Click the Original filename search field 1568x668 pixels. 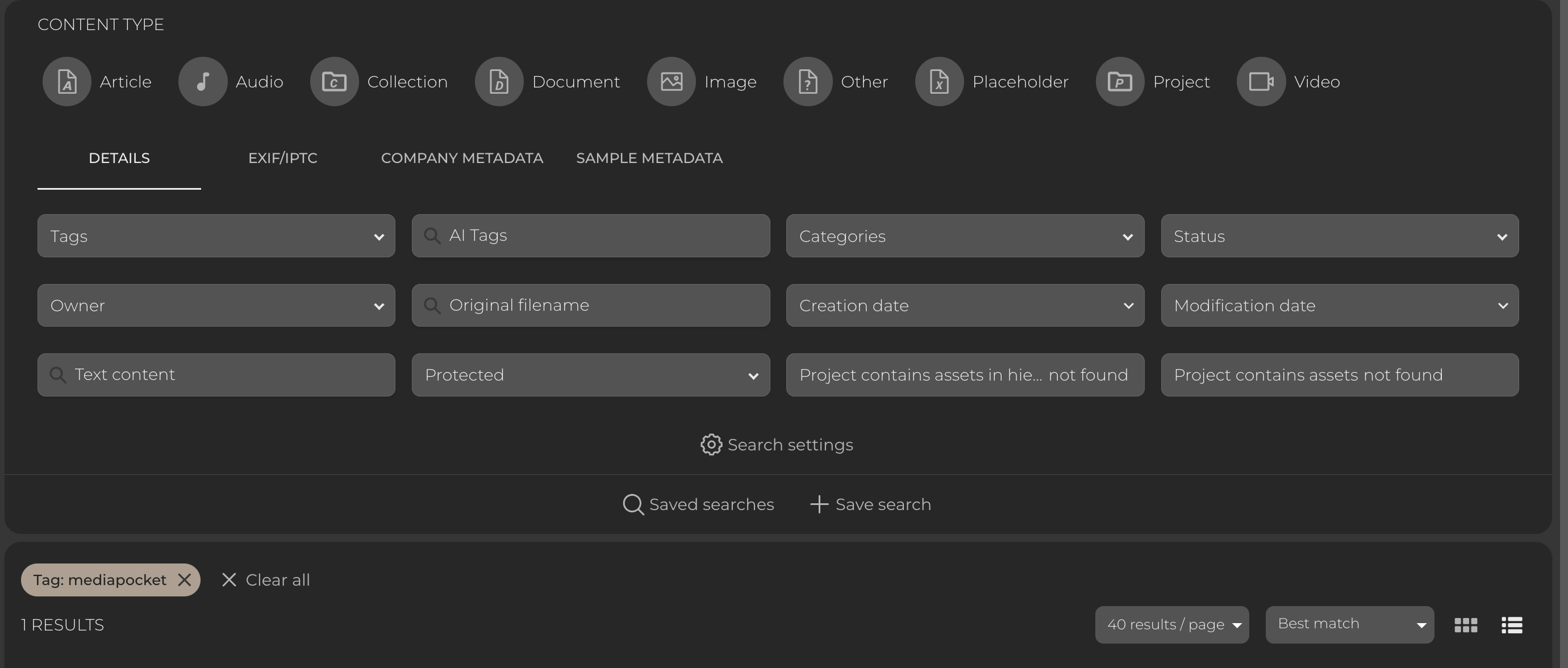click(590, 306)
